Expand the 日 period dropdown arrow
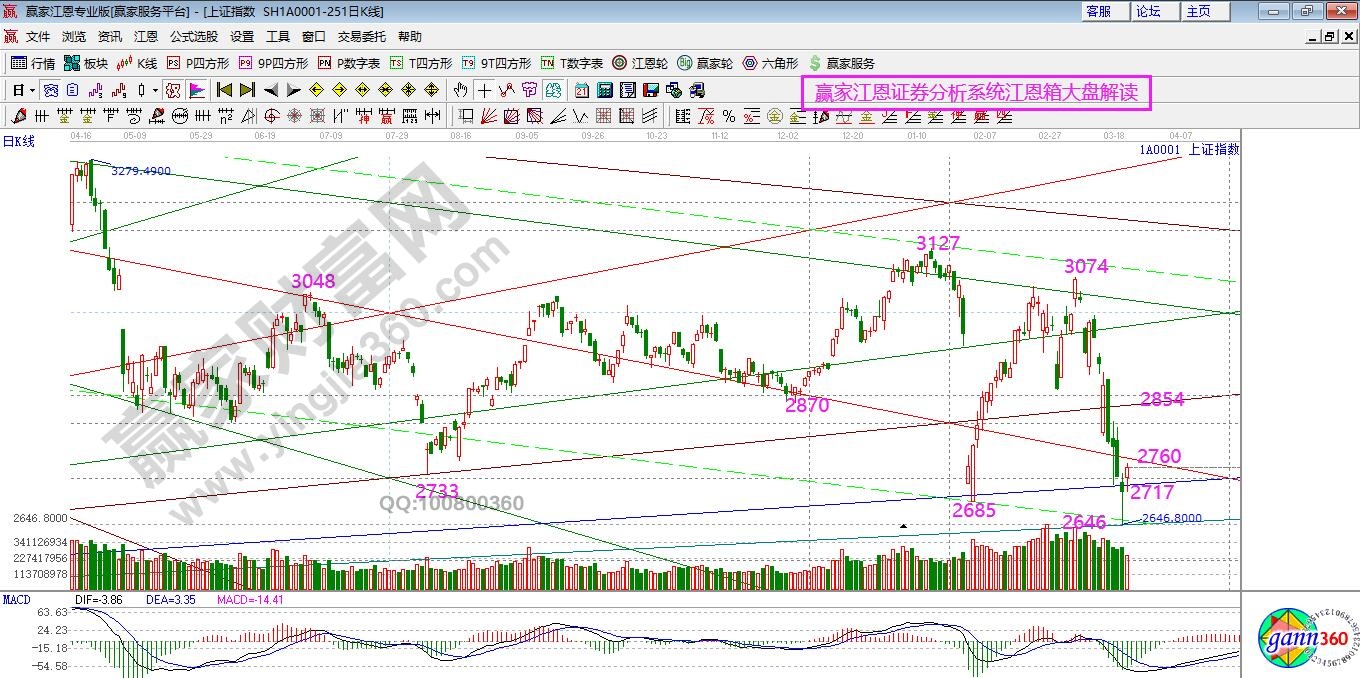Image resolution: width=1360 pixels, height=678 pixels. (32, 90)
